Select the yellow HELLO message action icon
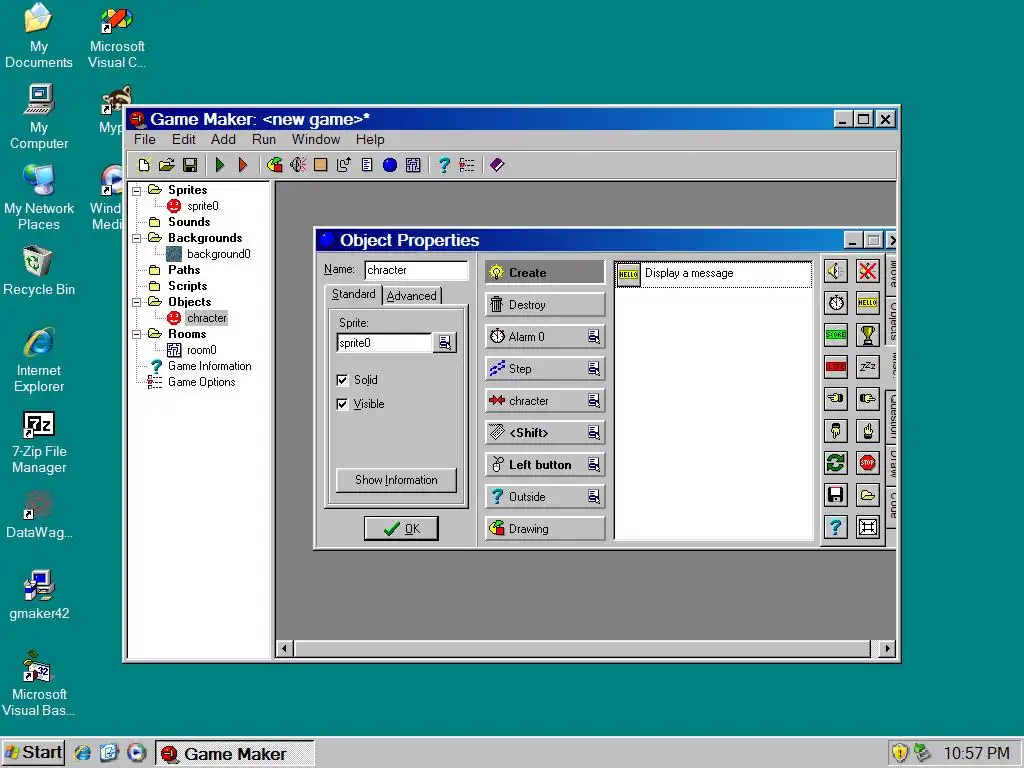 click(867, 303)
